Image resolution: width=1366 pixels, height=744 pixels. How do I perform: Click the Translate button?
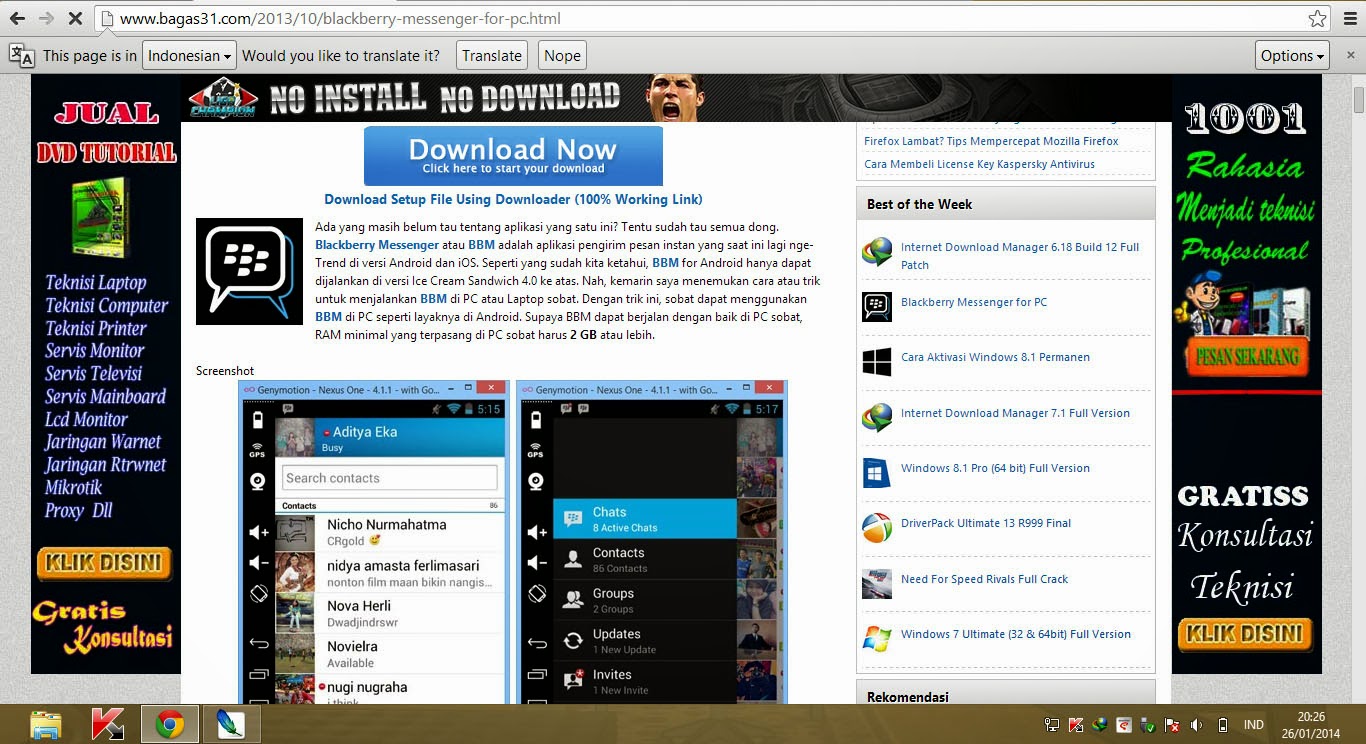click(491, 55)
